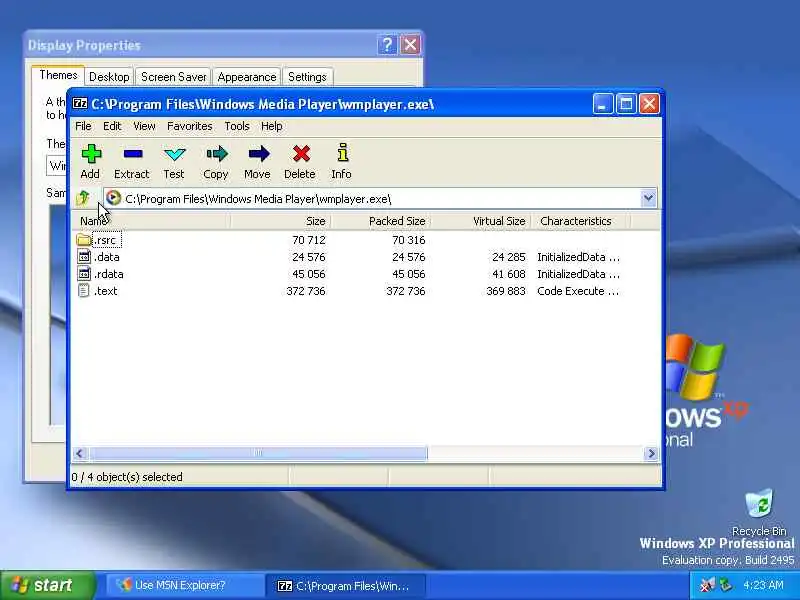Click the objects selected status text
This screenshot has height=600, width=800.
127,477
